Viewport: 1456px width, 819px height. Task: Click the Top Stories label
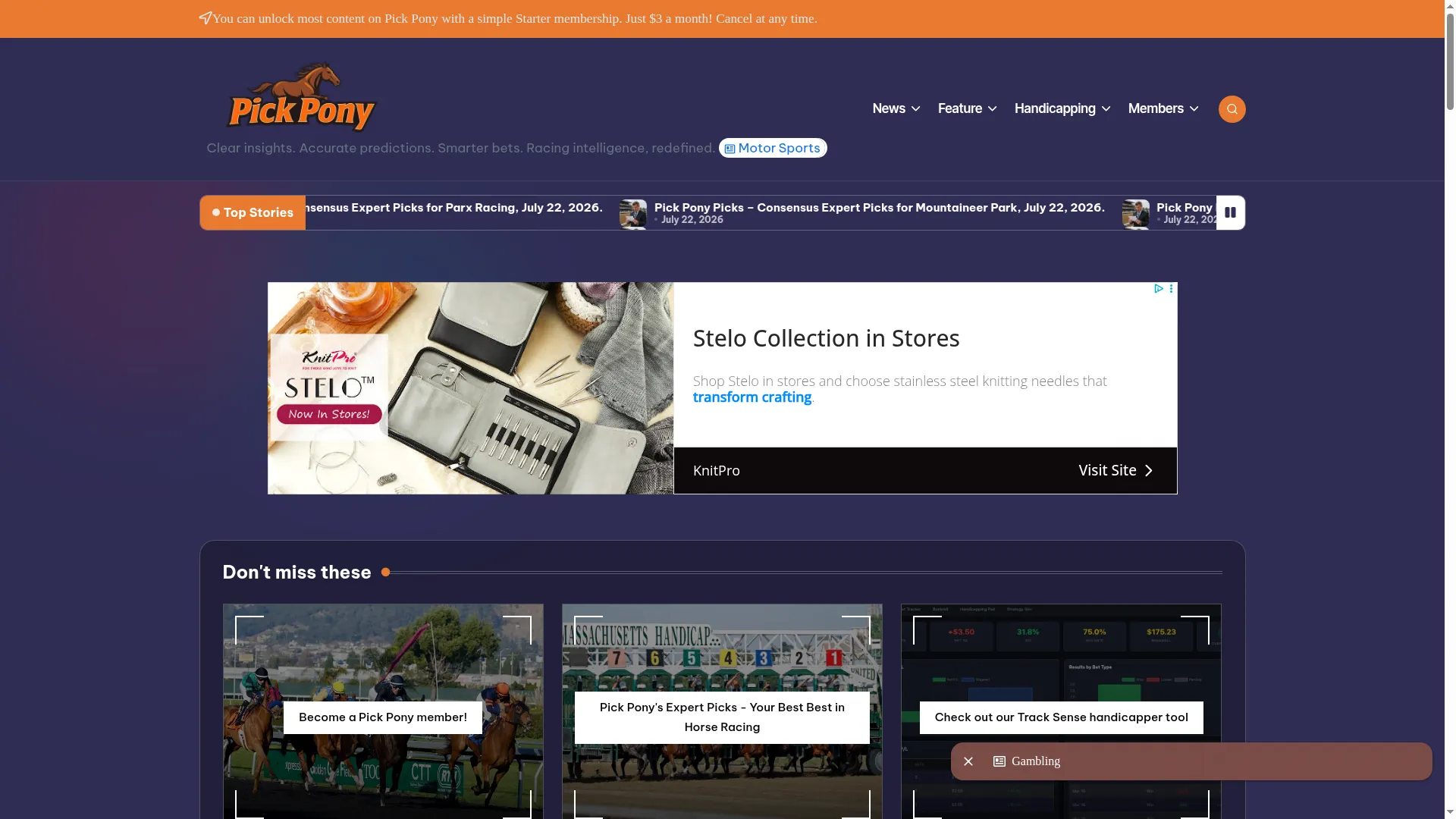[253, 213]
